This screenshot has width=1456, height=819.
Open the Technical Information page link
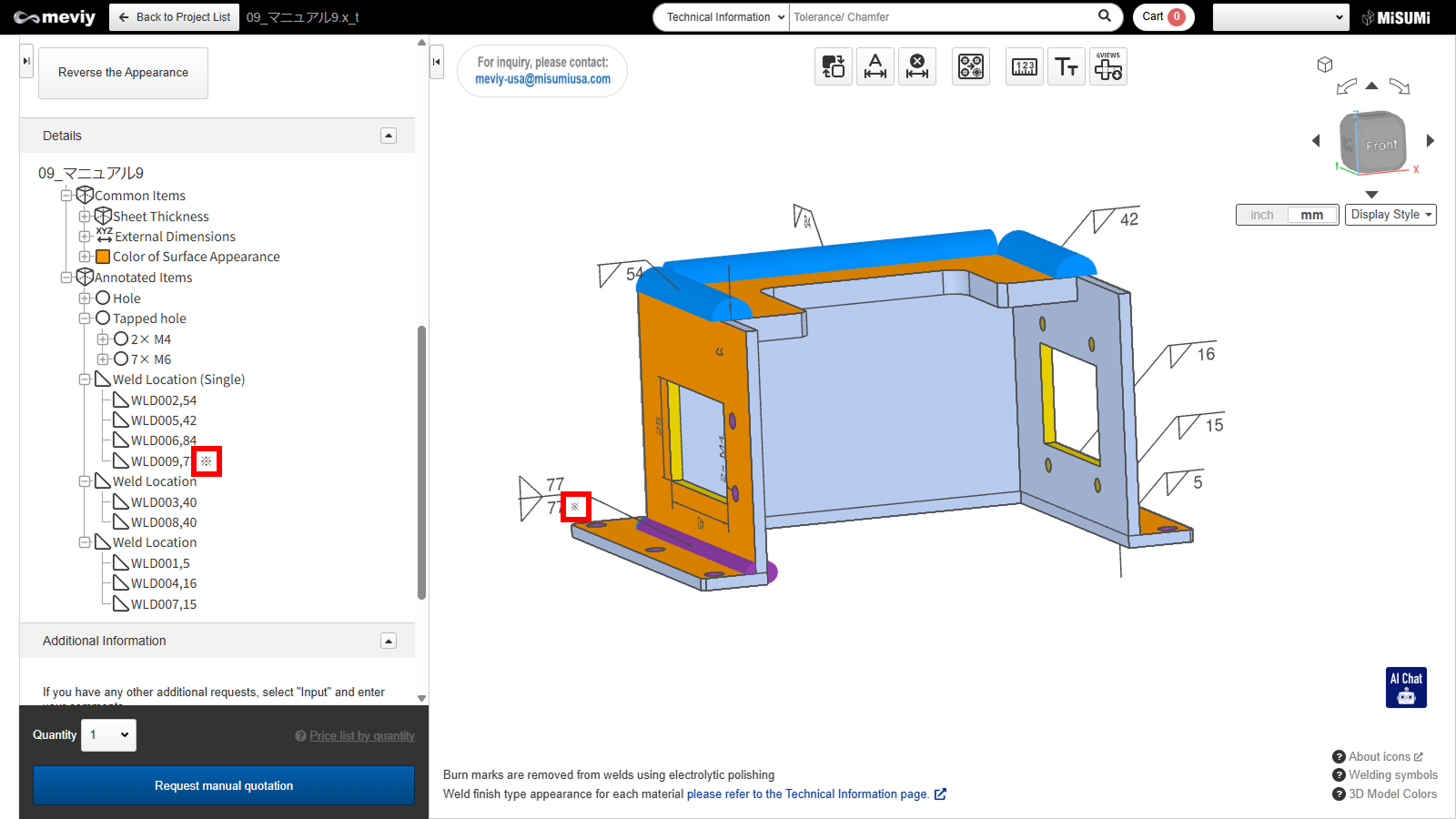[807, 794]
